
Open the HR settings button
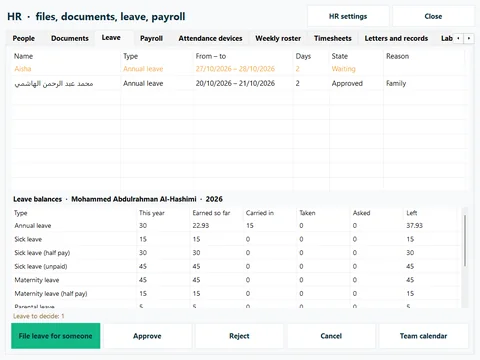pos(348,16)
